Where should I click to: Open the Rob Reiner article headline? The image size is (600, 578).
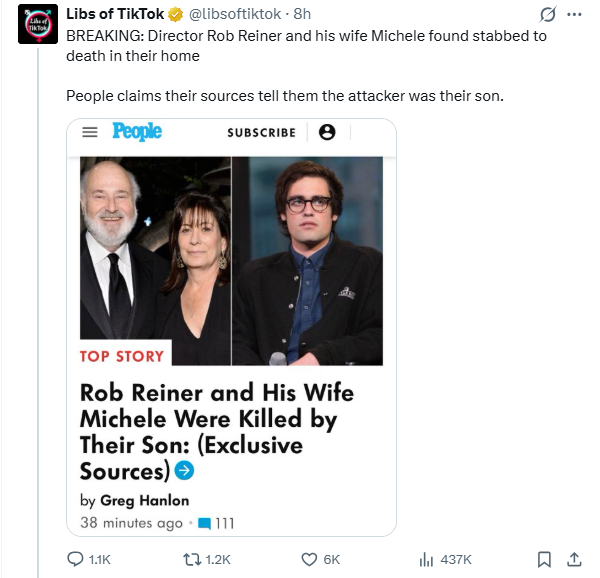(216, 430)
